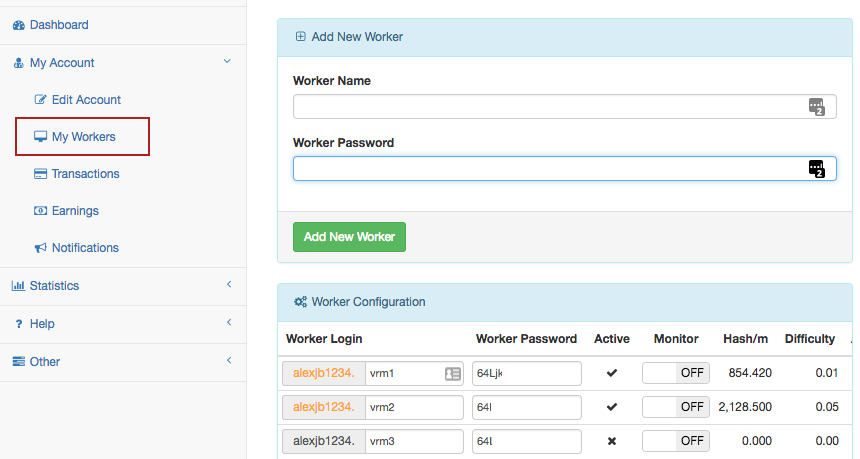Enable Monitor switch for worker vrm2
The image size is (860, 459).
[x=675, y=407]
